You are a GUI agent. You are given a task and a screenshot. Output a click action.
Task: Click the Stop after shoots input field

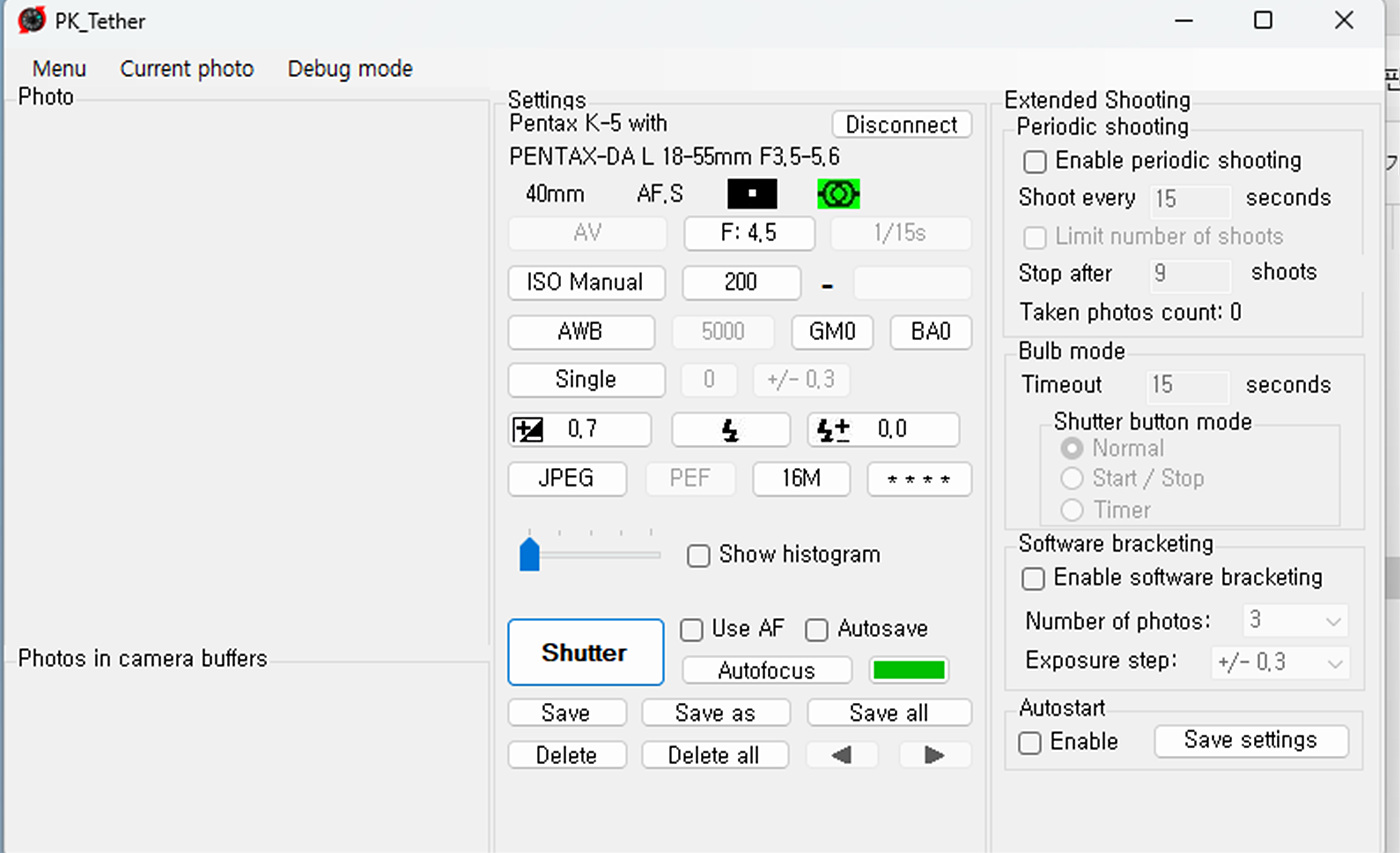1190,274
